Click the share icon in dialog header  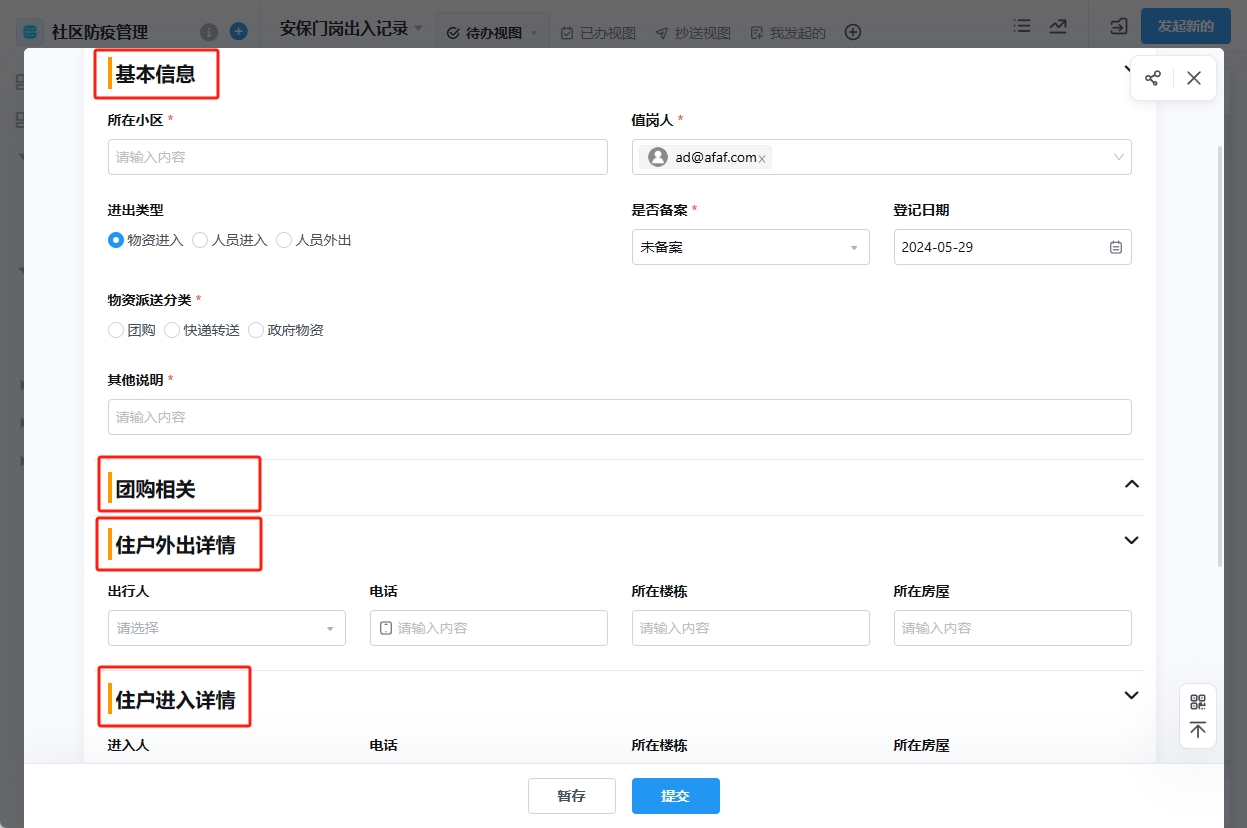click(x=1152, y=78)
